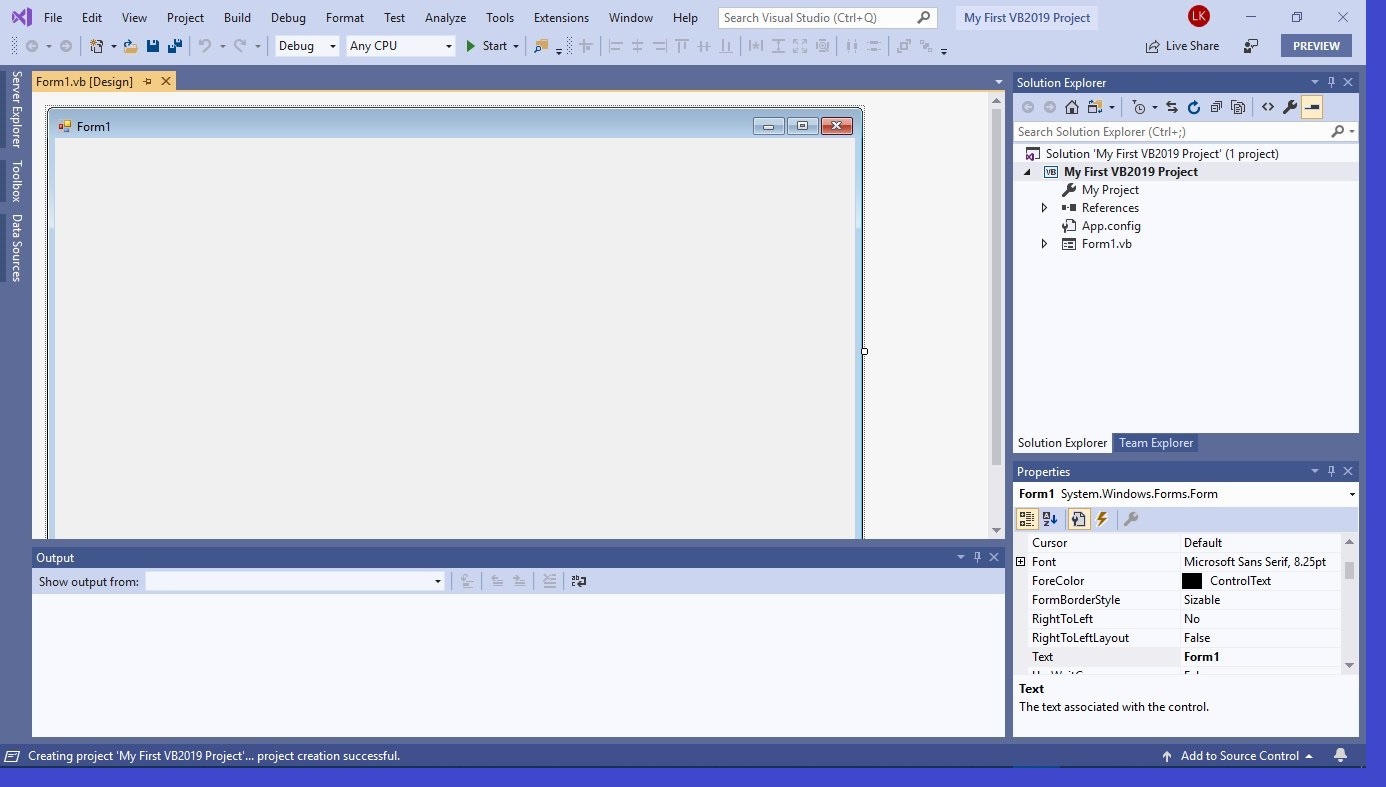Click the Property Pages wrench in Properties panel
This screenshot has width=1386, height=787.
tap(1131, 519)
